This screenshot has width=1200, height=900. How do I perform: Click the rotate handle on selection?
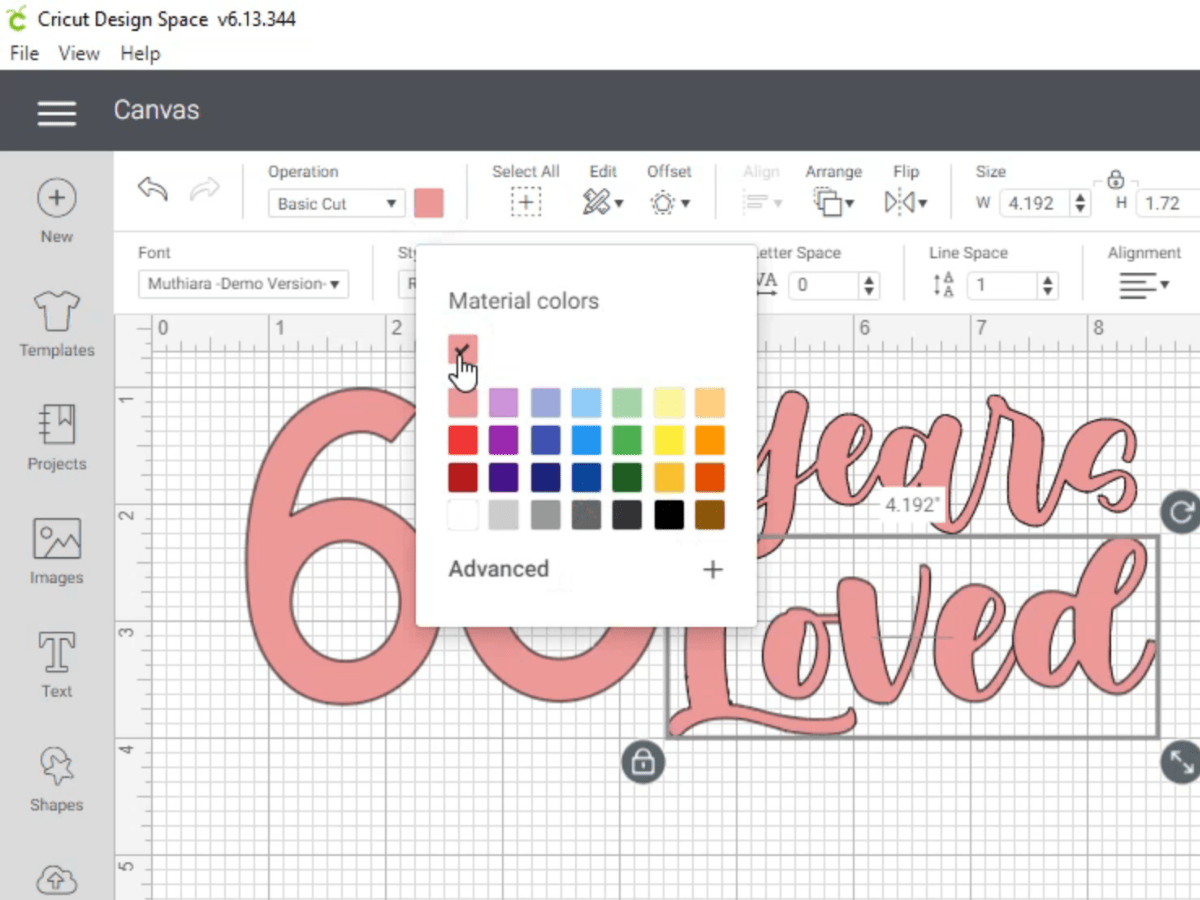click(x=1180, y=514)
